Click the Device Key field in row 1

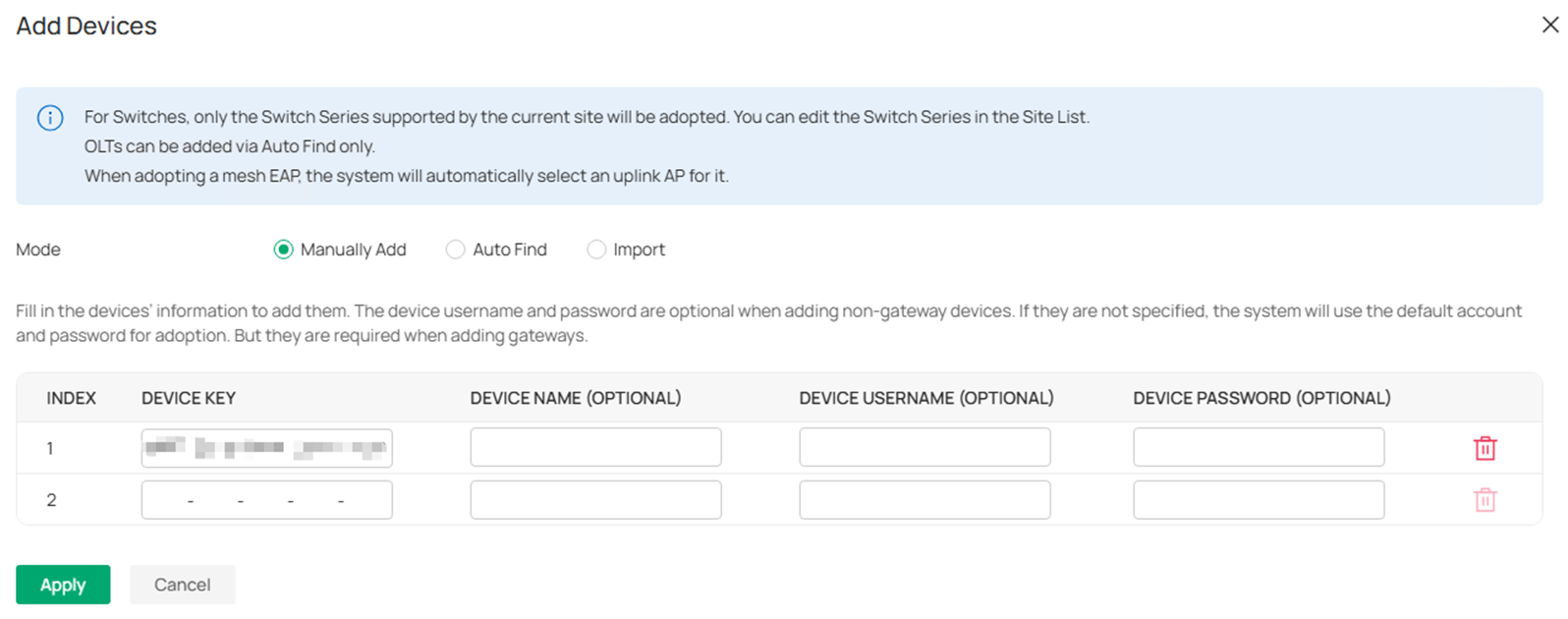point(266,447)
